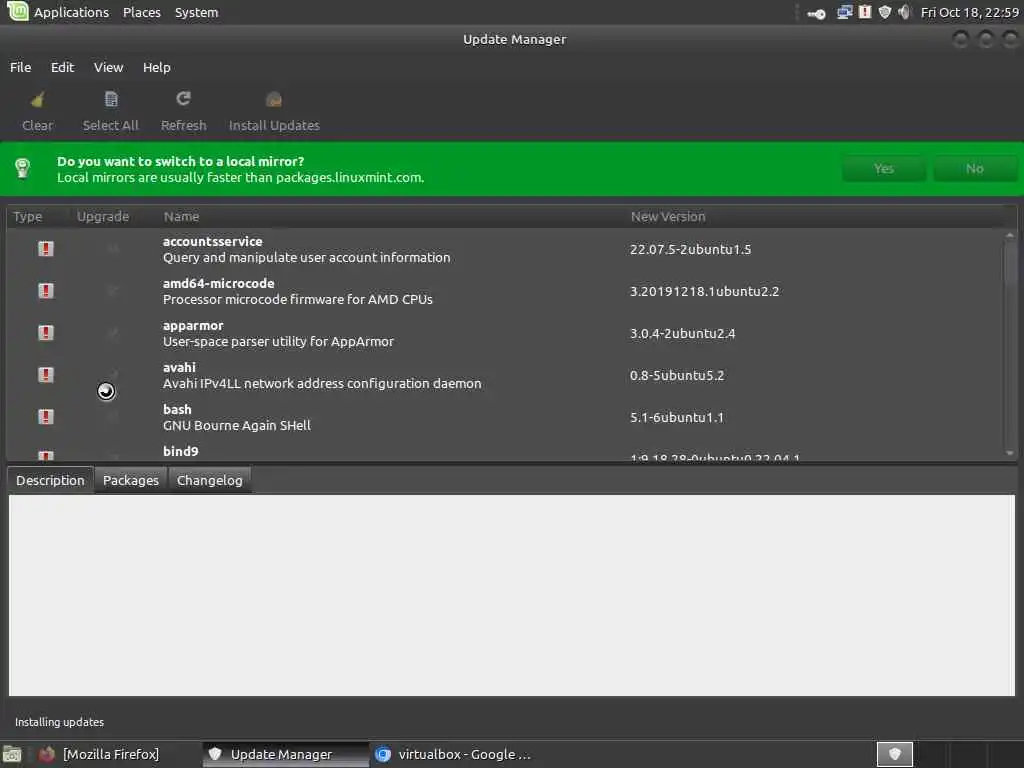Click the Chrome icon of virtualbox taskbar entry
The width and height of the screenshot is (1024, 768).
coord(383,754)
